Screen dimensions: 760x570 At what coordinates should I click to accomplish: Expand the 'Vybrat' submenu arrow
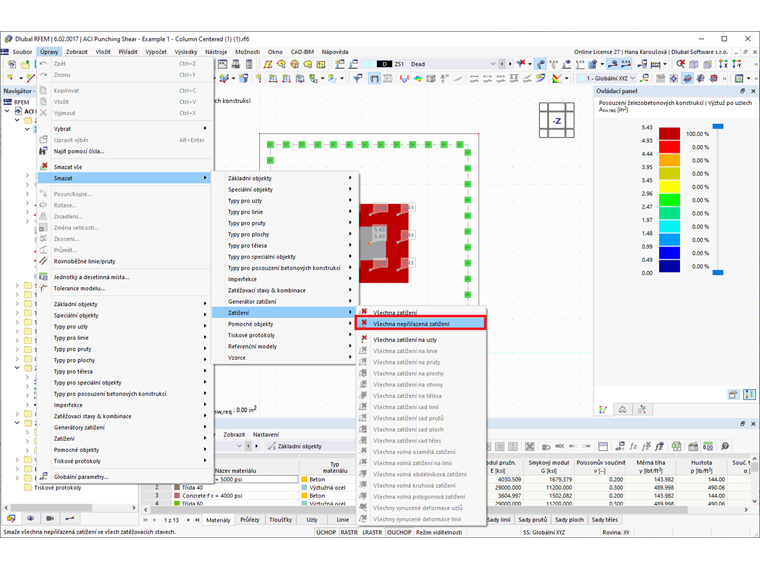tap(205, 128)
